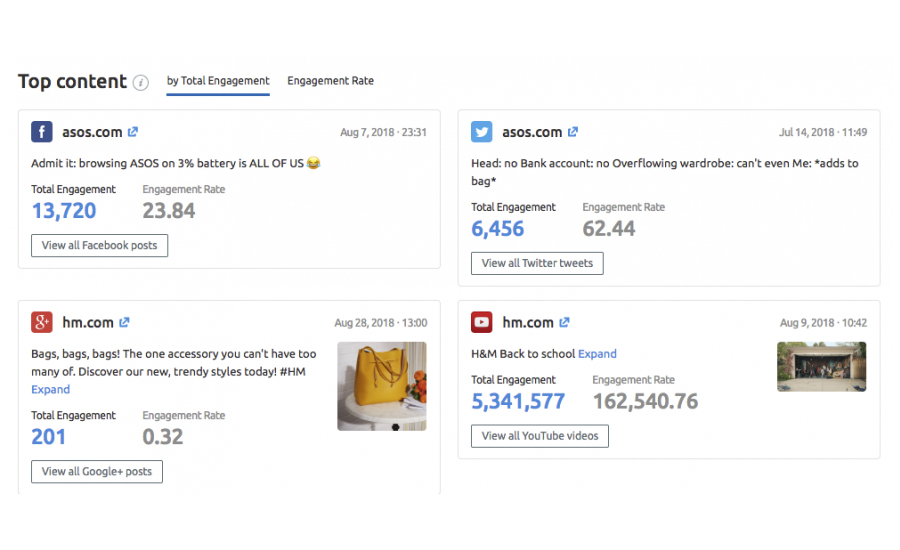Viewport: 900px width, 550px height.
Task: Open the yellow handbag post thumbnail
Action: (381, 386)
